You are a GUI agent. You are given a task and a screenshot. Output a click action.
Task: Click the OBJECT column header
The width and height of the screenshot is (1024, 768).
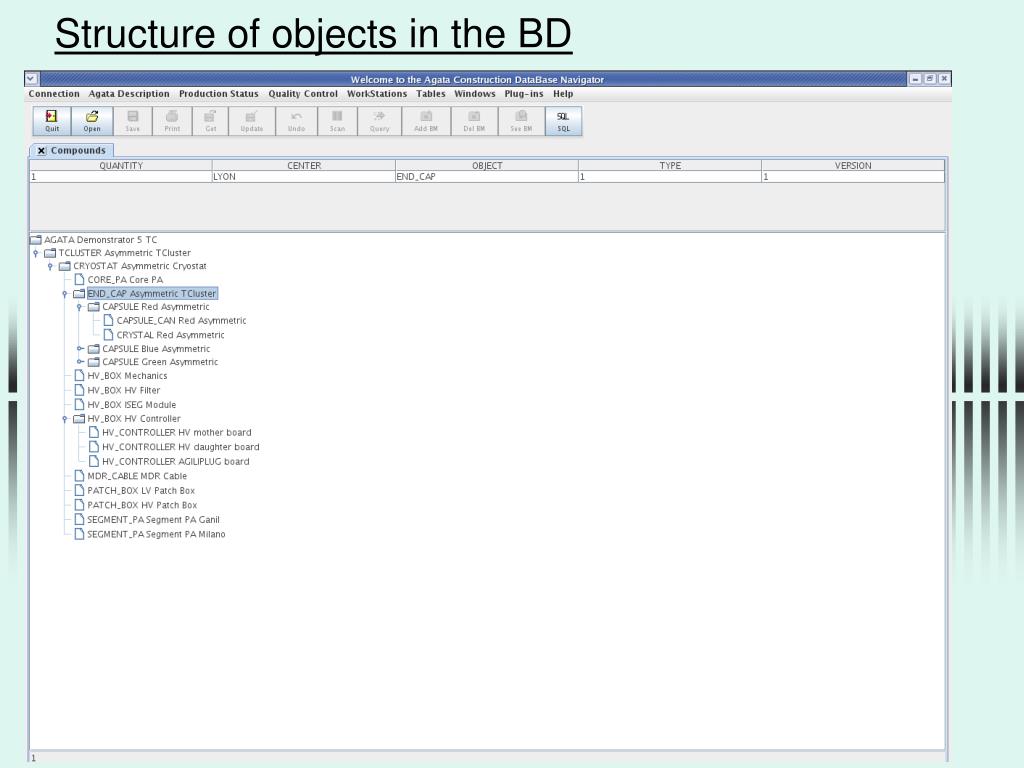click(x=487, y=165)
